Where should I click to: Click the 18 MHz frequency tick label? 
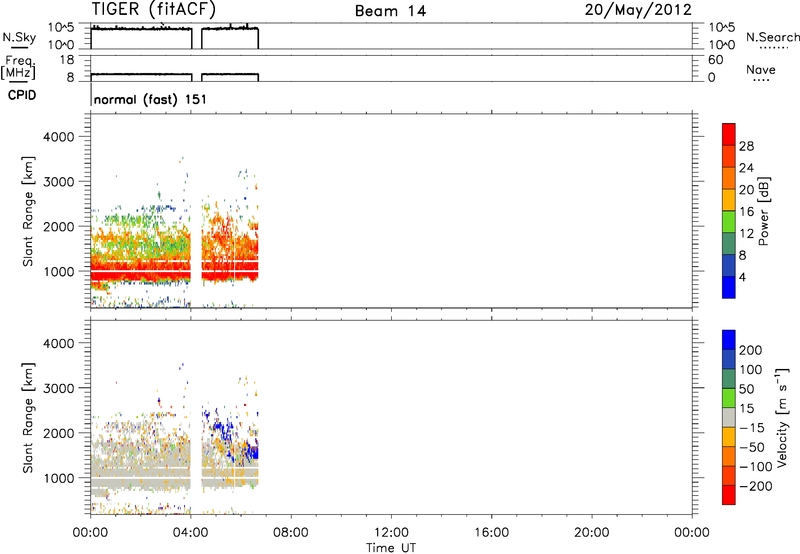coord(67,60)
